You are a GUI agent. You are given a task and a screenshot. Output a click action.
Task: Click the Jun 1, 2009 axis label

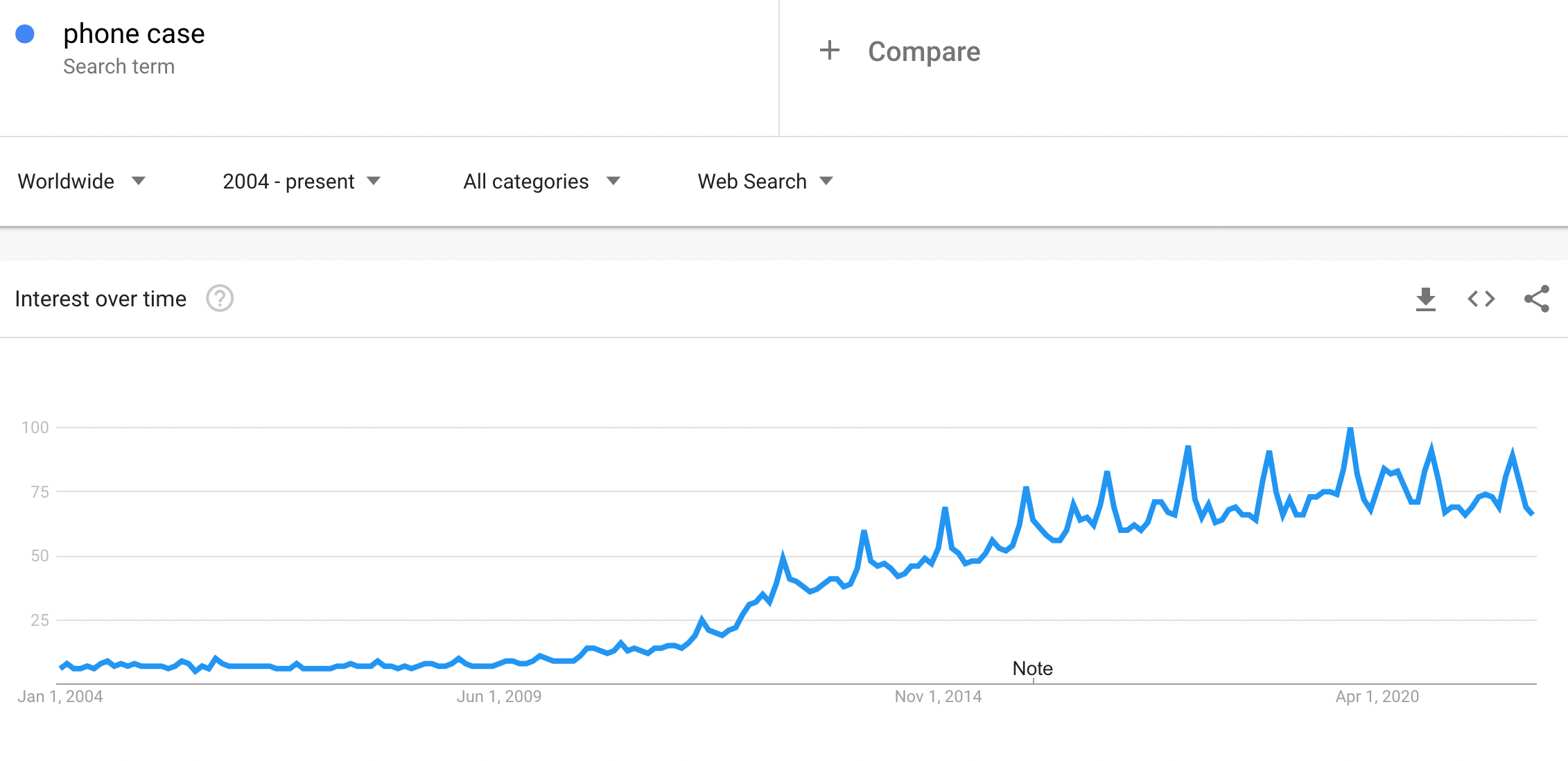point(499,697)
